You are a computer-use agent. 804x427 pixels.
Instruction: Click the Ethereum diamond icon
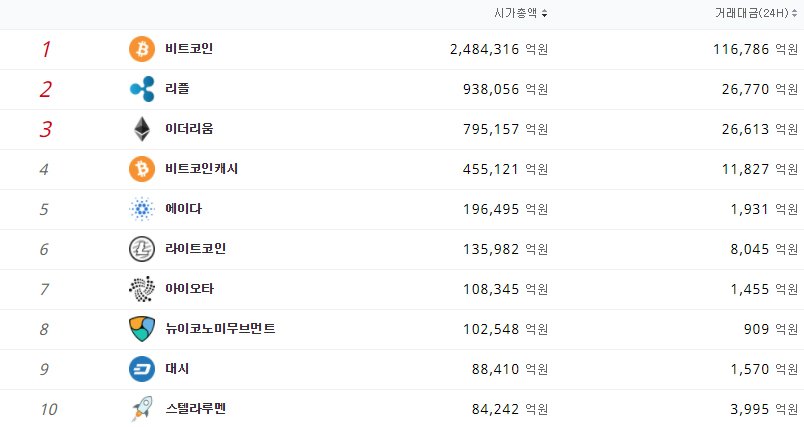(142, 129)
